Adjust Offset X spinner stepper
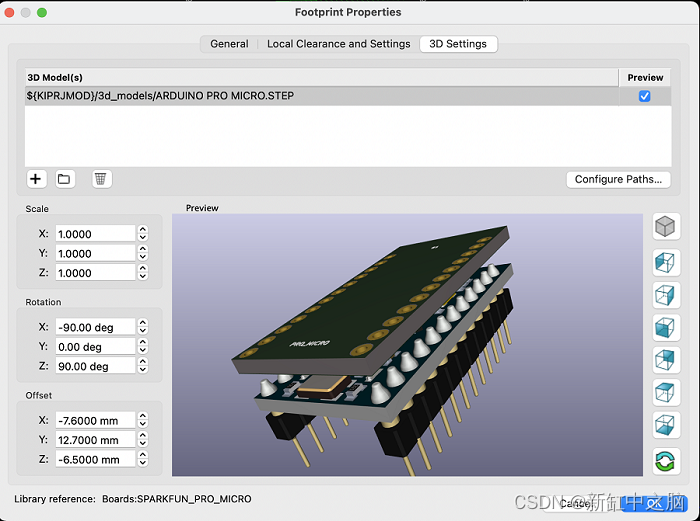This screenshot has height=521, width=700. [143, 420]
